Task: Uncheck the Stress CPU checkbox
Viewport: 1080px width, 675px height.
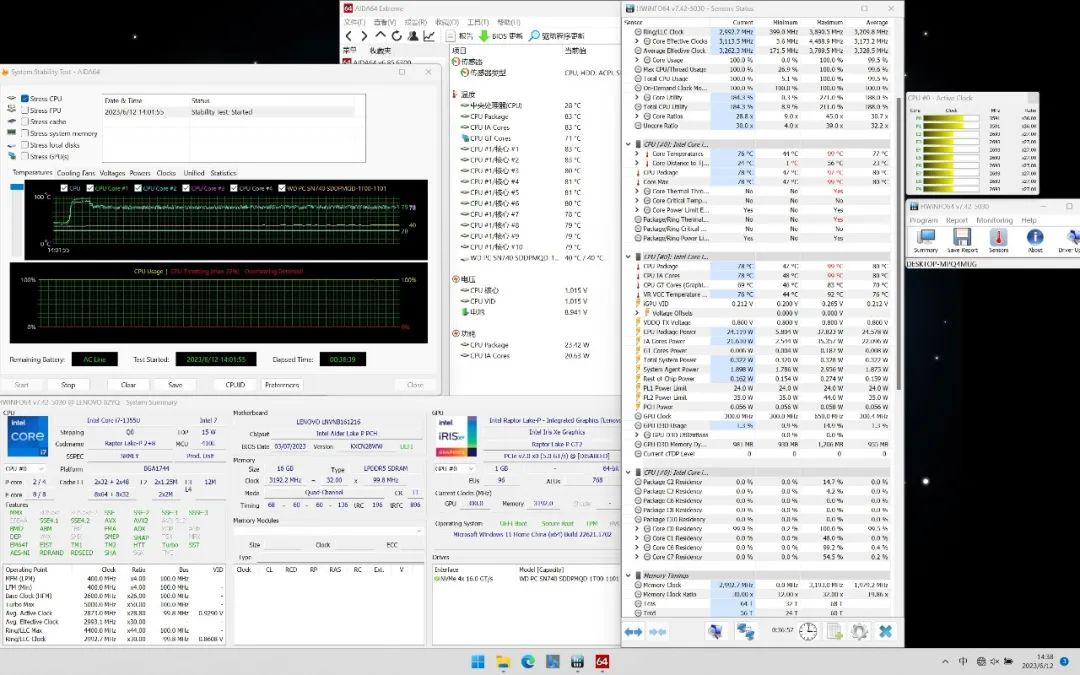Action: click(25, 99)
